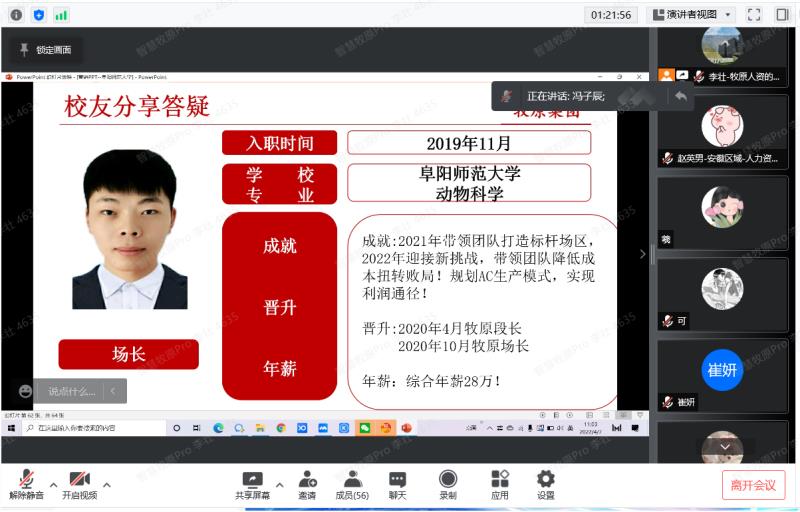800x512 pixels.
Task: Start recording with 录制 icon
Action: [448, 484]
